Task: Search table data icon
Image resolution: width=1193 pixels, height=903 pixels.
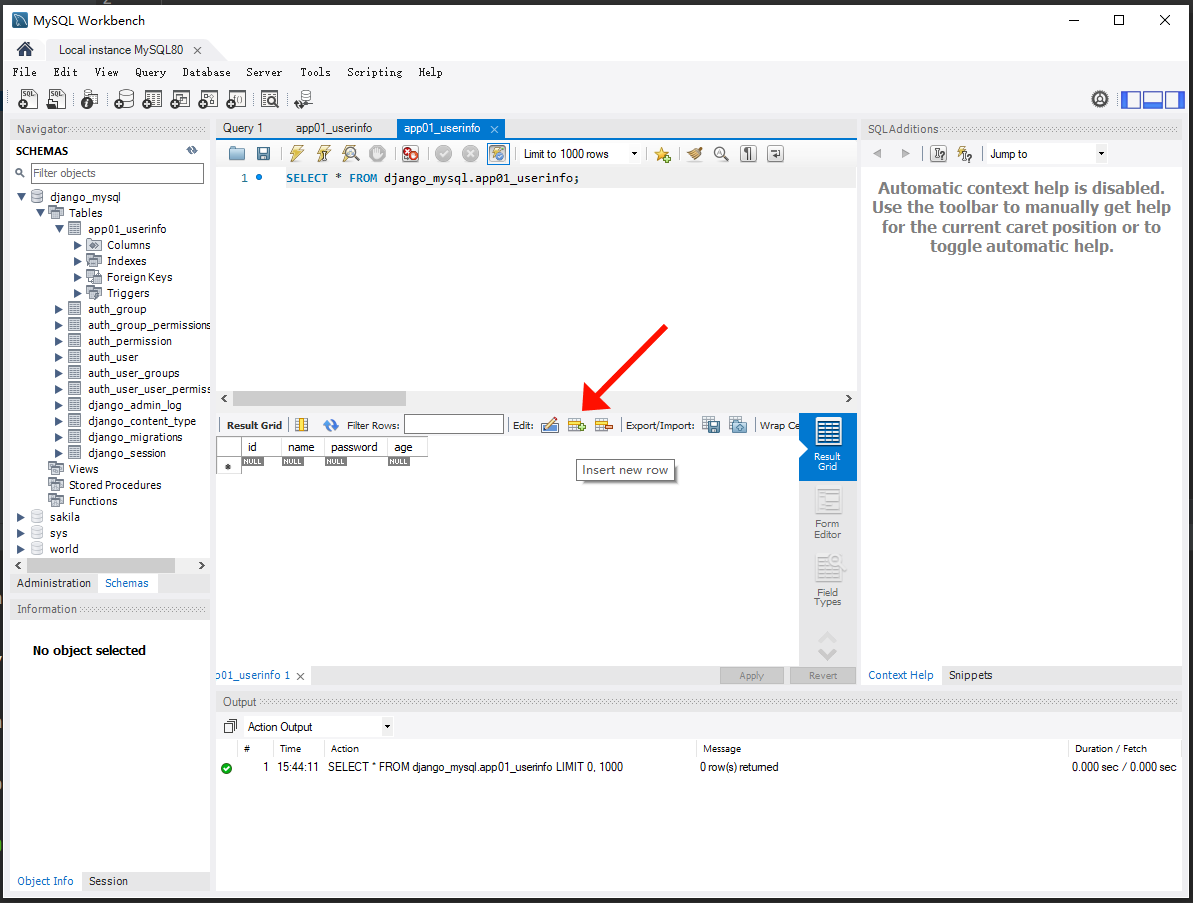Action: point(269,99)
